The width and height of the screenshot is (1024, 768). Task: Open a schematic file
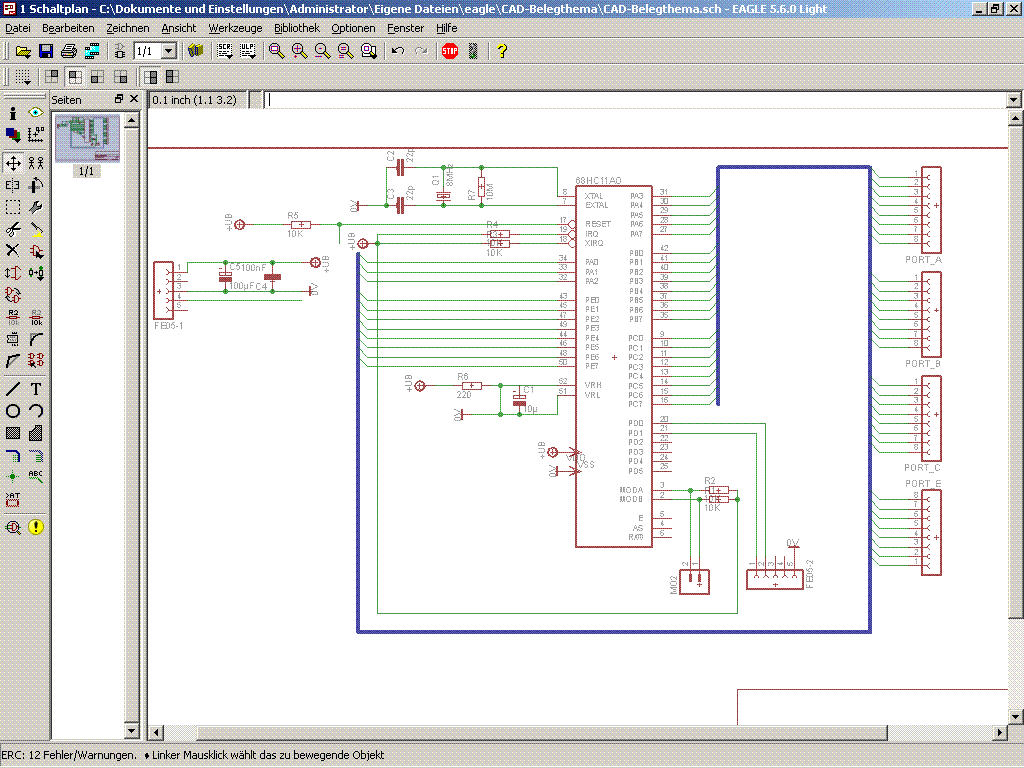point(23,51)
